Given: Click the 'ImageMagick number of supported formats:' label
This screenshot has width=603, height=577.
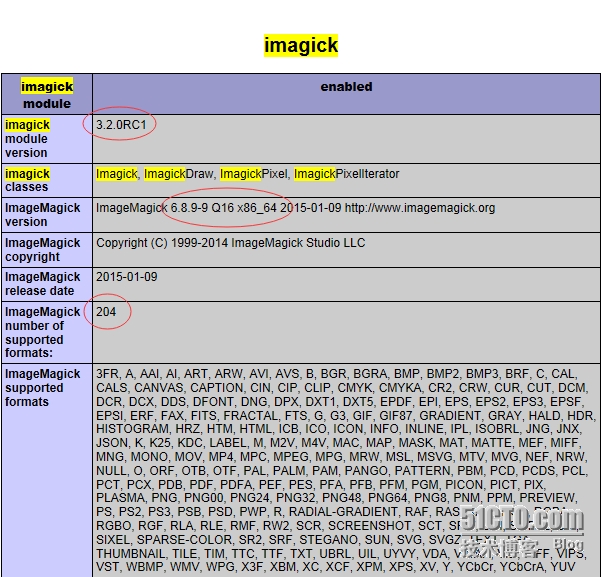Looking at the screenshot, I should 42,332.
